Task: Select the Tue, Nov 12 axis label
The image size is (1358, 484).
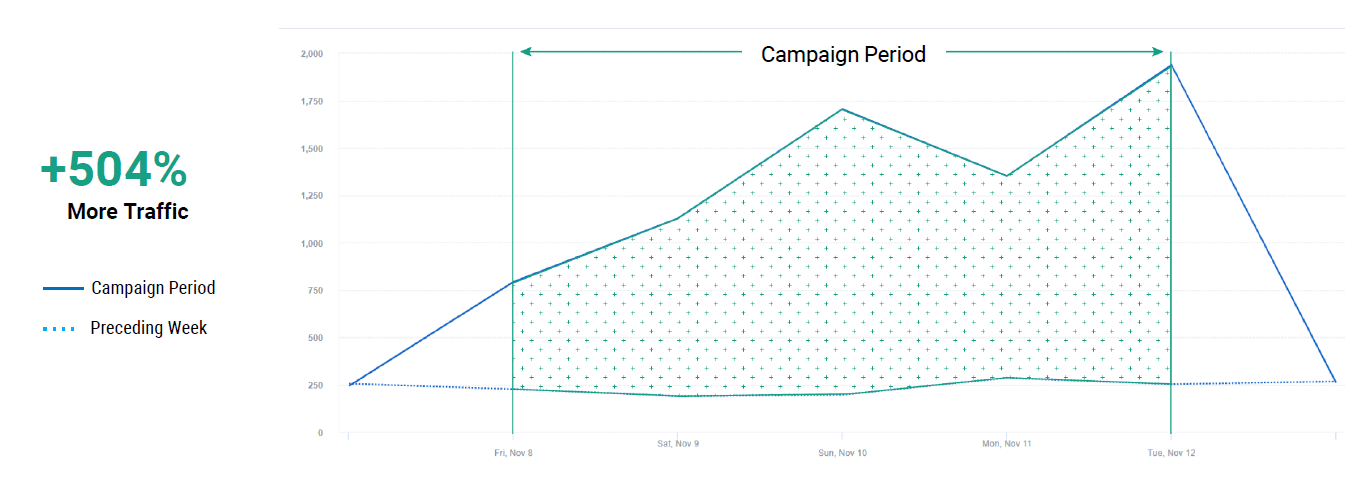Action: pyautogui.click(x=1171, y=453)
